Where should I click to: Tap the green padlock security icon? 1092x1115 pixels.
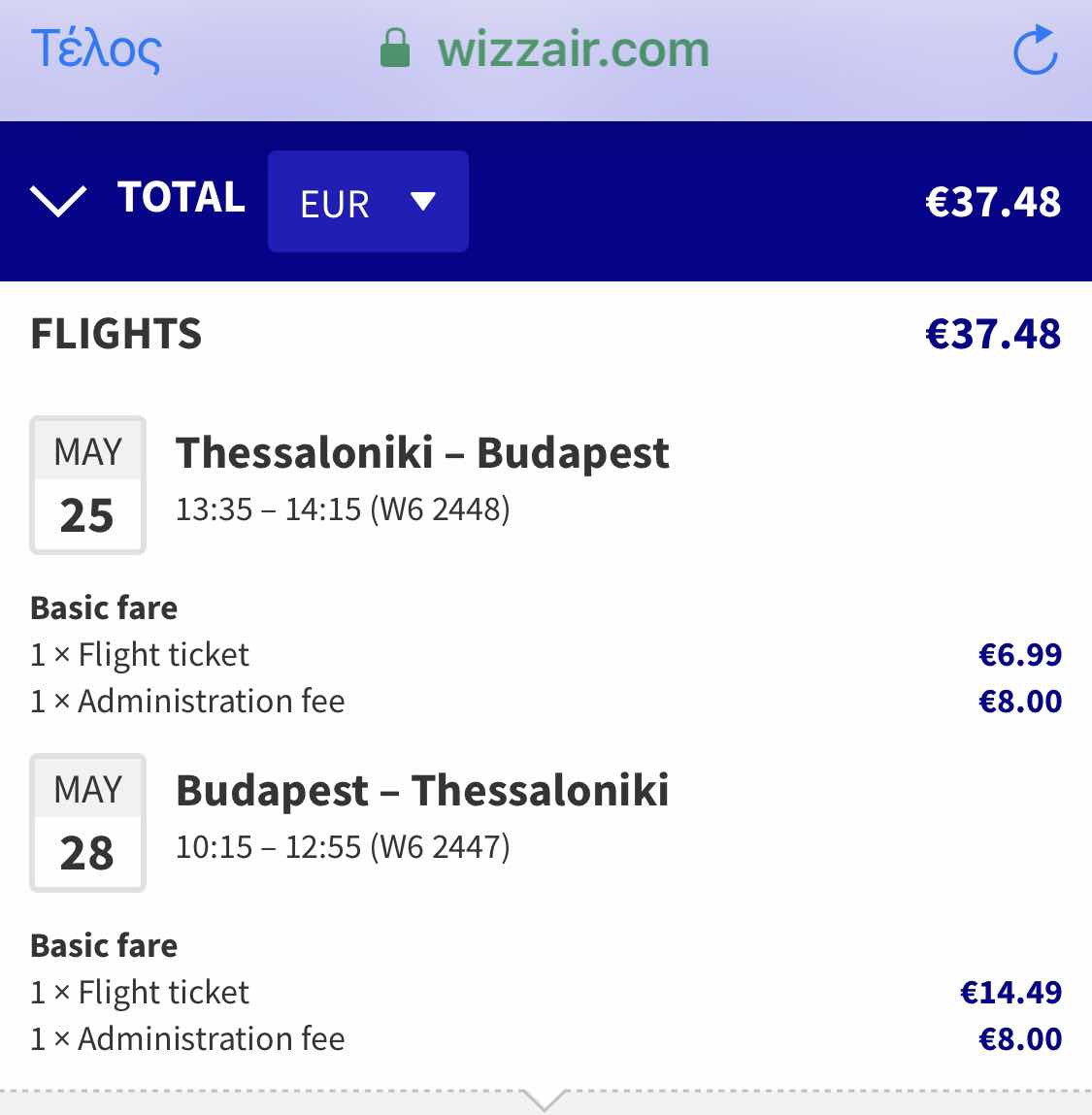click(x=395, y=49)
